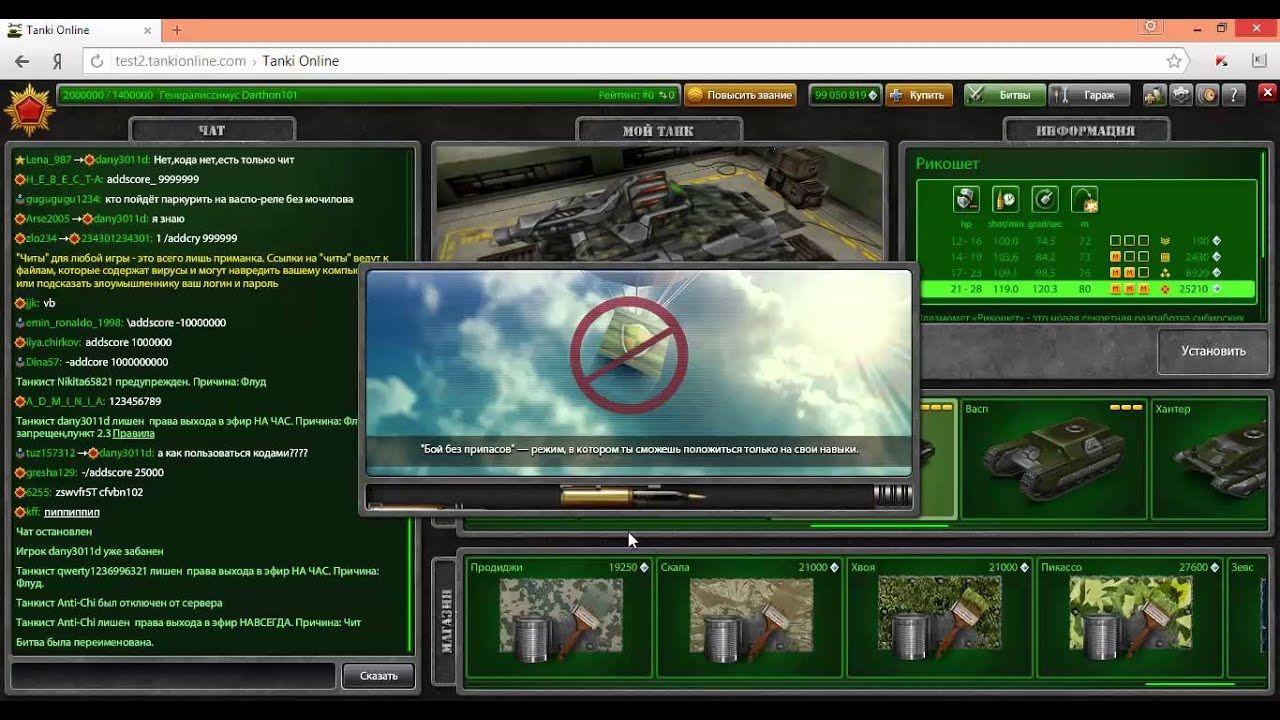Click the chat message input field
The height and width of the screenshot is (720, 1280).
click(x=173, y=676)
